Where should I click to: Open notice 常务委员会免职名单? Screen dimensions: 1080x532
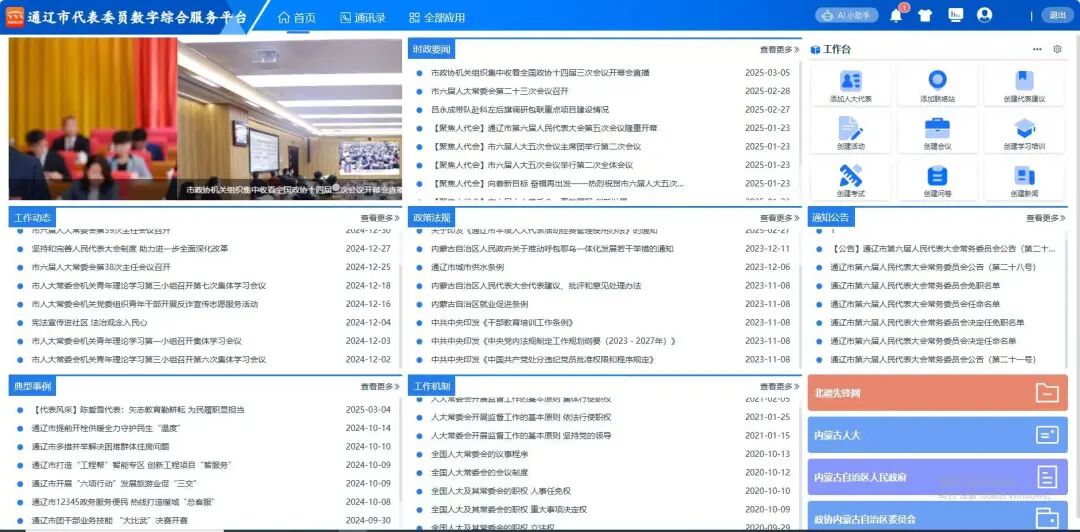tap(915, 285)
